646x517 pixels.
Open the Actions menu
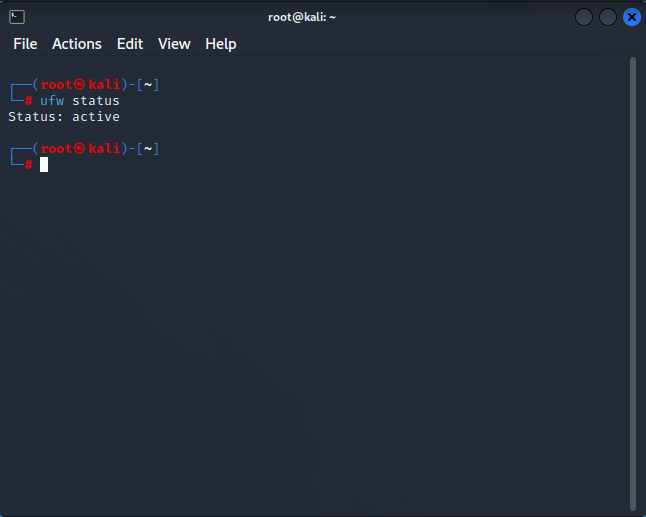[77, 44]
